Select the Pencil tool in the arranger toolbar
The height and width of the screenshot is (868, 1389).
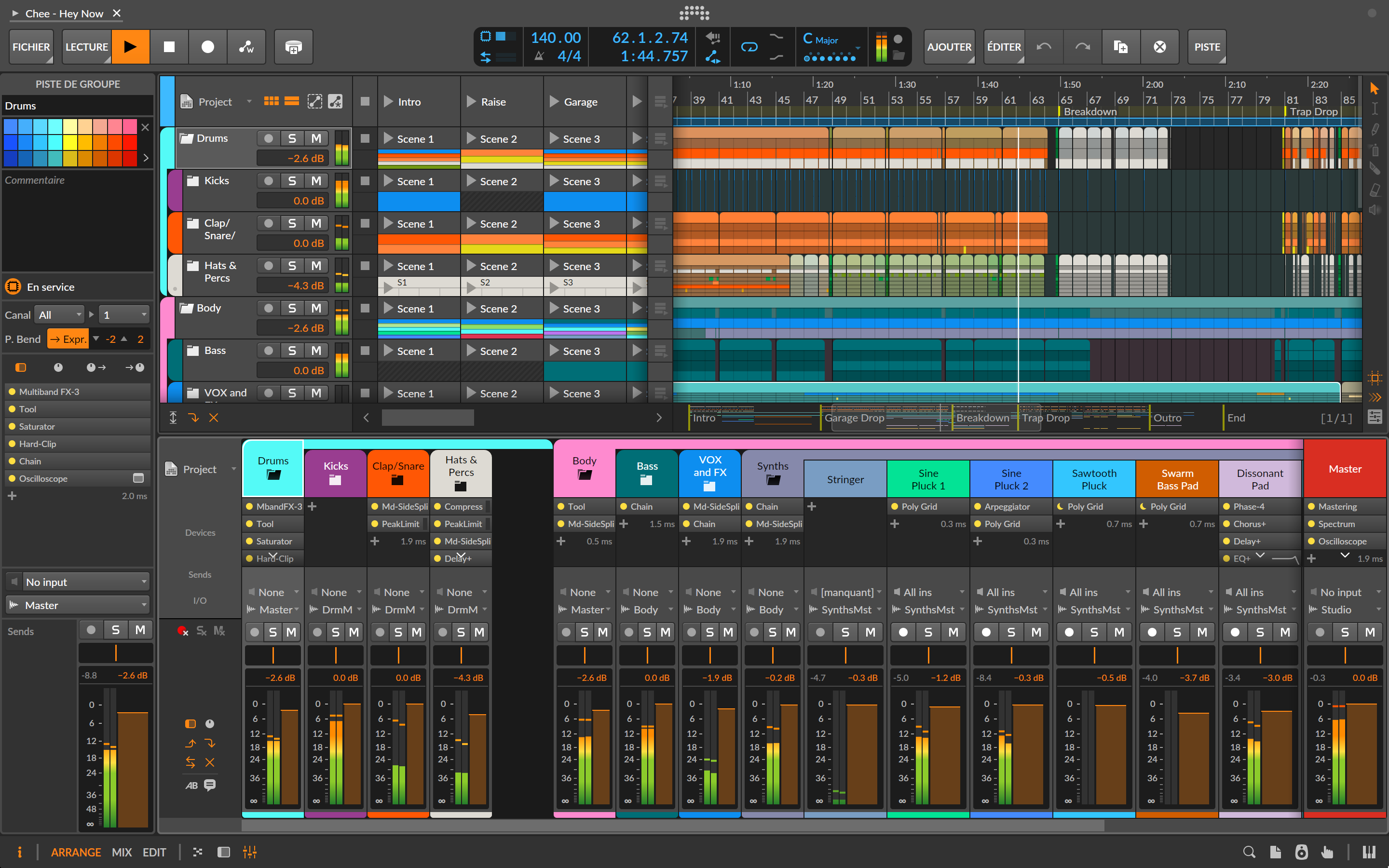click(x=1375, y=129)
